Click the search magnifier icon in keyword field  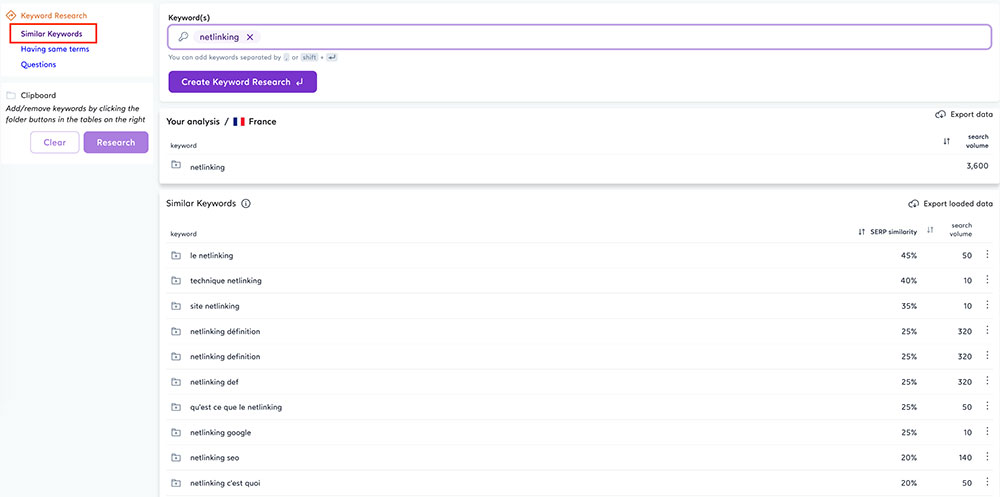point(182,37)
